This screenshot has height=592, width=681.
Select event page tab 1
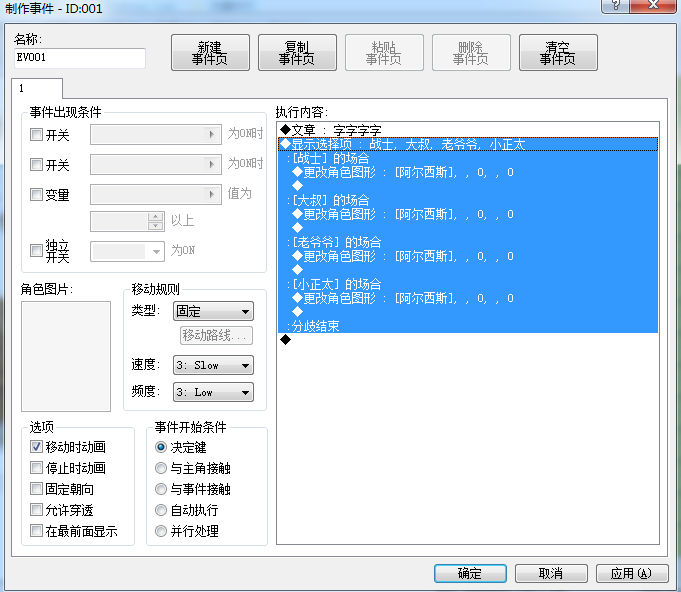pos(37,88)
